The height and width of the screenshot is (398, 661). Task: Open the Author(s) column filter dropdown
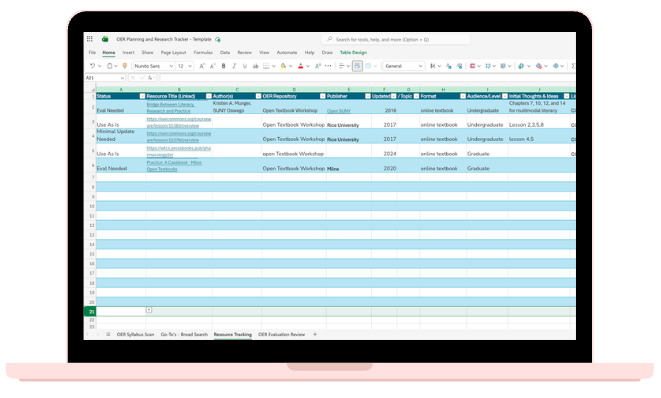258,96
